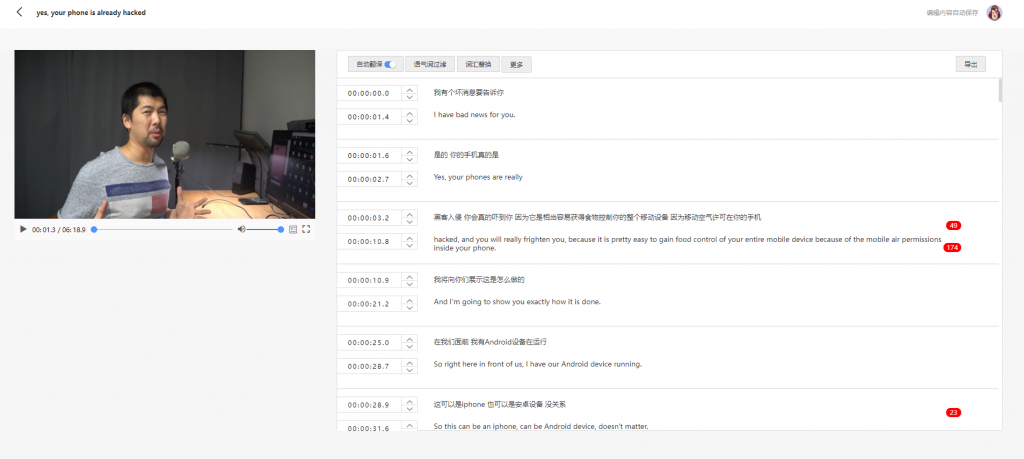Screen dimensions: 1024x459
Task: Click the red 174 character count badge
Action: pos(952,247)
